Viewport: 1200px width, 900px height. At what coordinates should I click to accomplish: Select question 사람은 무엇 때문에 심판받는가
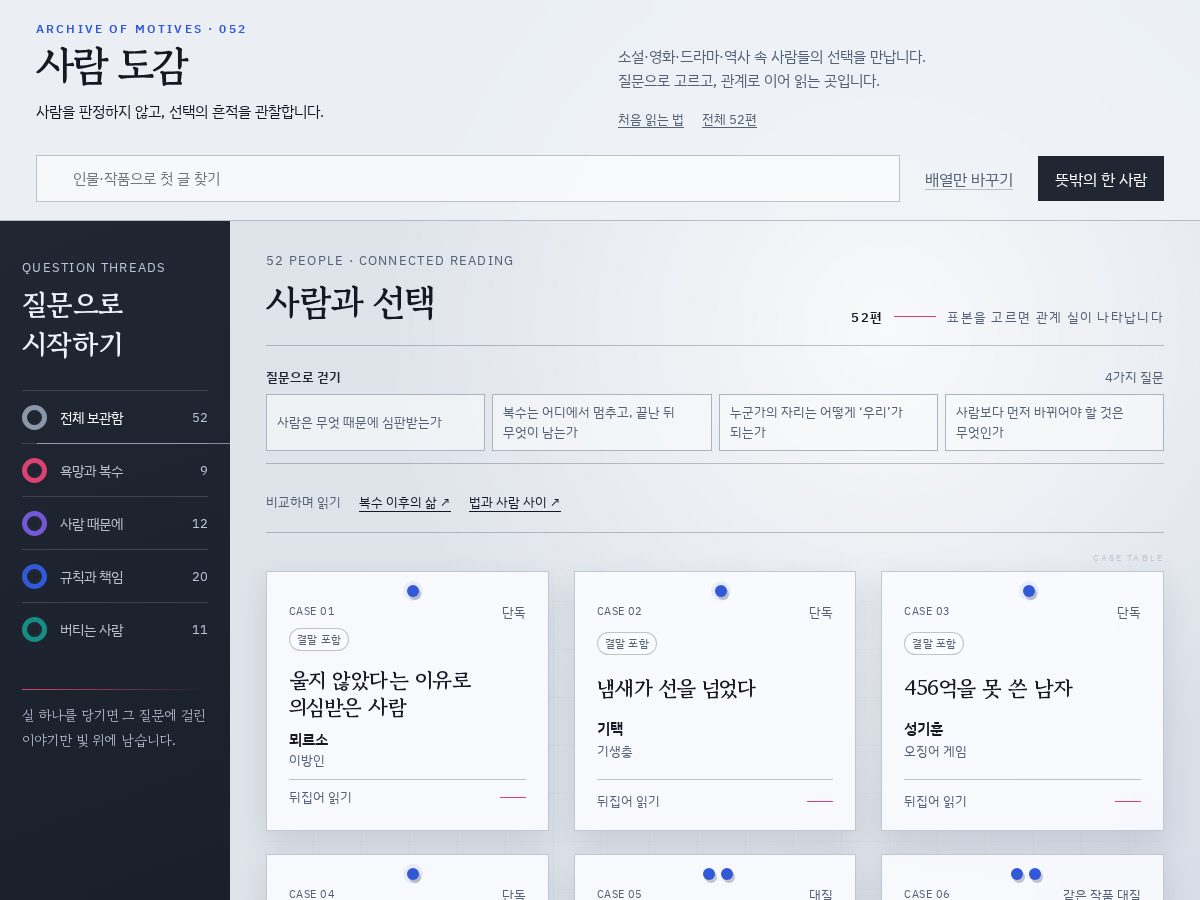[x=375, y=422]
